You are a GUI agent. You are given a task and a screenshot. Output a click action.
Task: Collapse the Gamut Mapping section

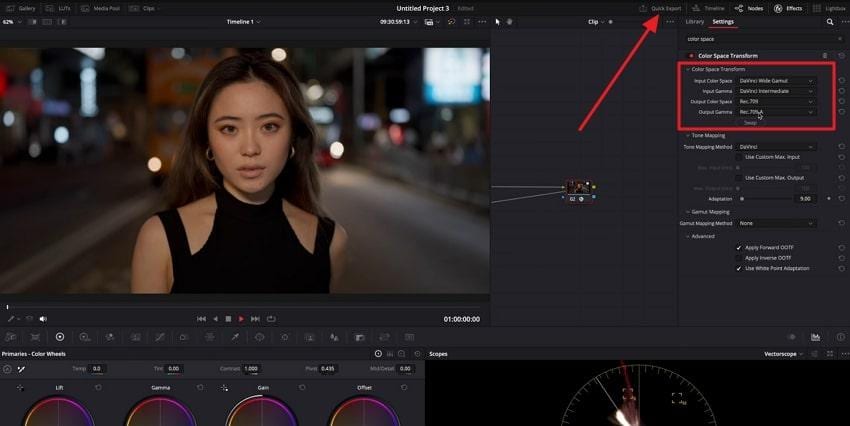point(688,212)
